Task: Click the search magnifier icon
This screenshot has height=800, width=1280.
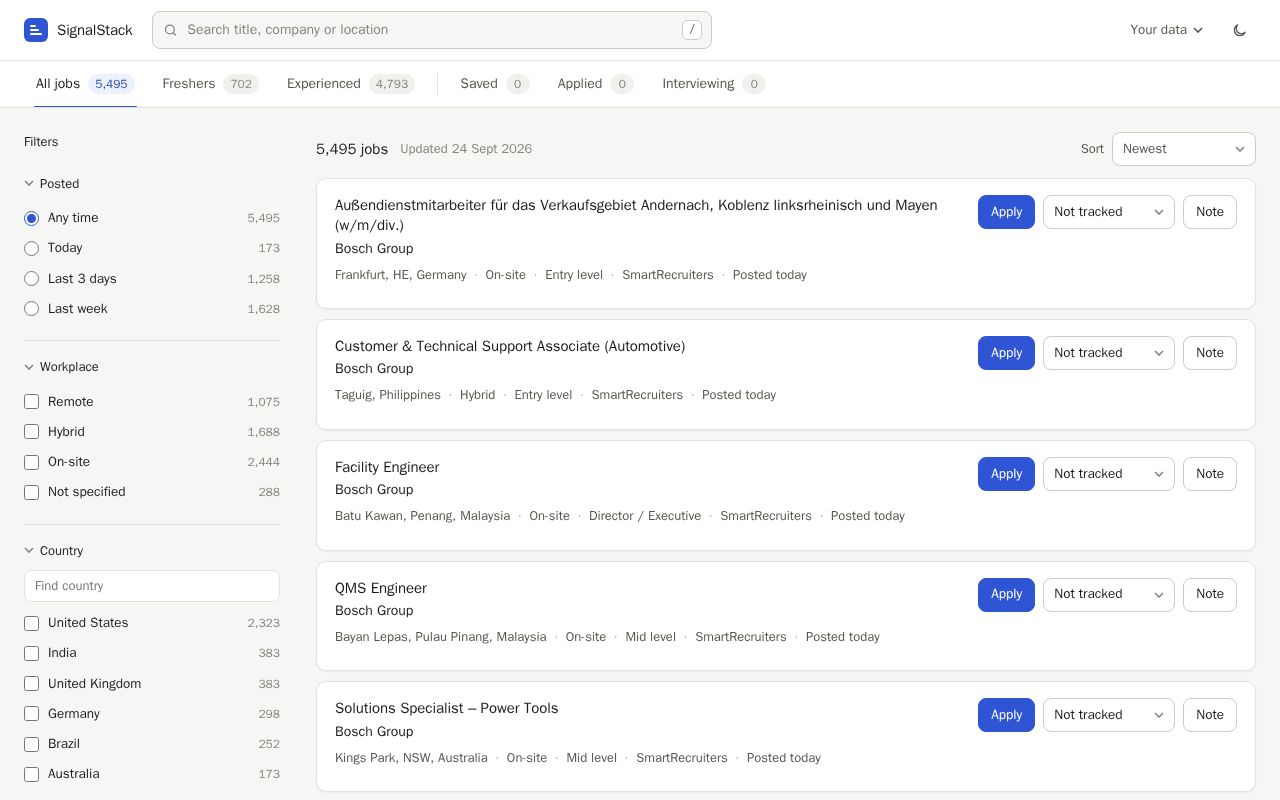Action: pyautogui.click(x=171, y=30)
